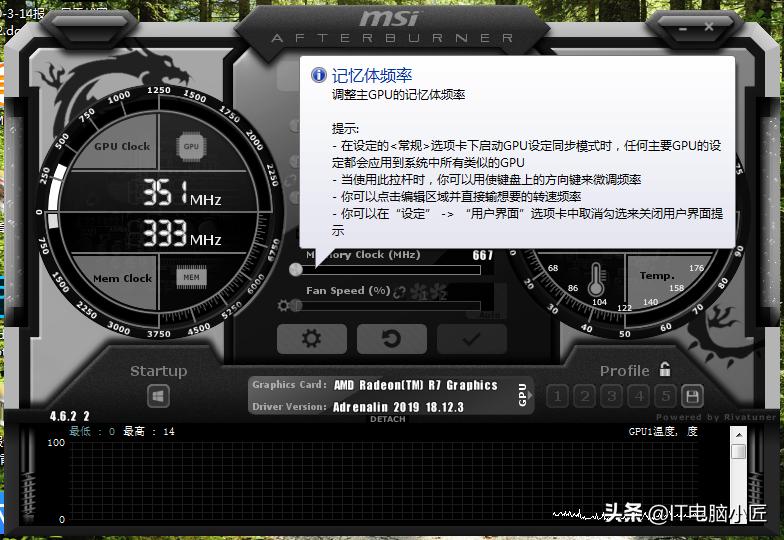
Task: Toggle Apply at Windows Startup icon
Action: (x=158, y=397)
